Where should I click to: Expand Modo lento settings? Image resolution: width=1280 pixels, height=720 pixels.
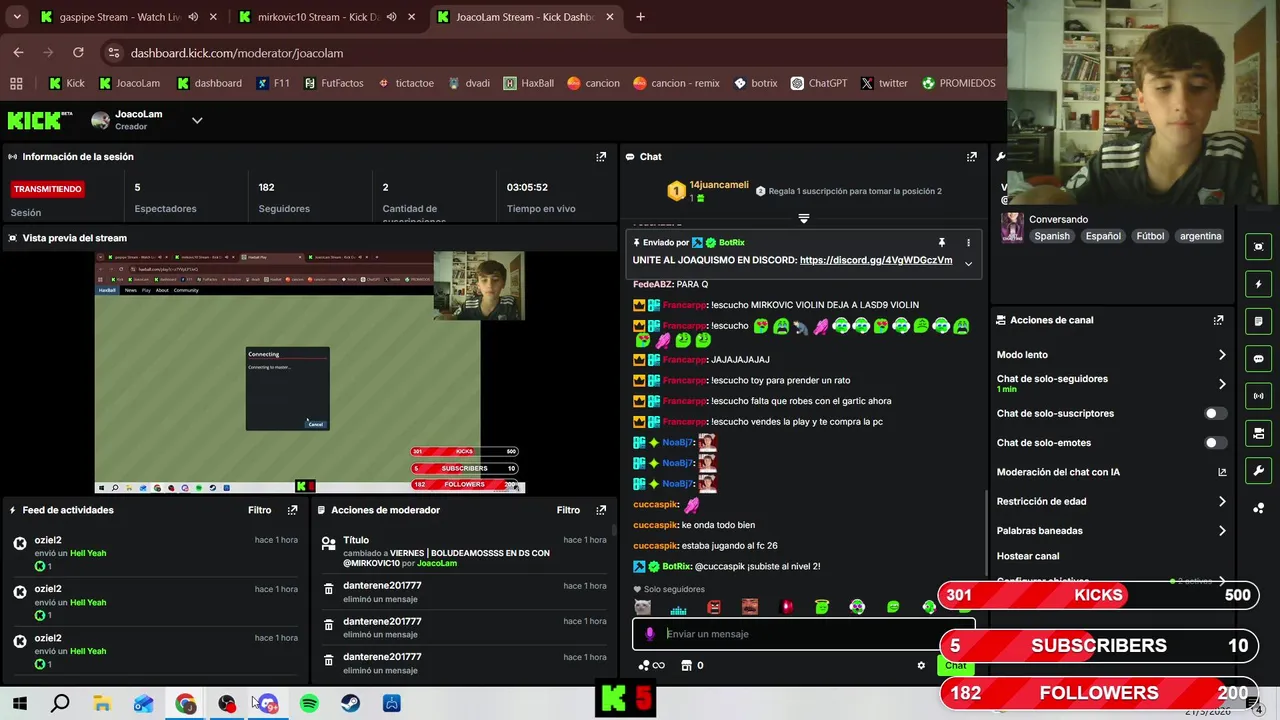coord(1222,355)
